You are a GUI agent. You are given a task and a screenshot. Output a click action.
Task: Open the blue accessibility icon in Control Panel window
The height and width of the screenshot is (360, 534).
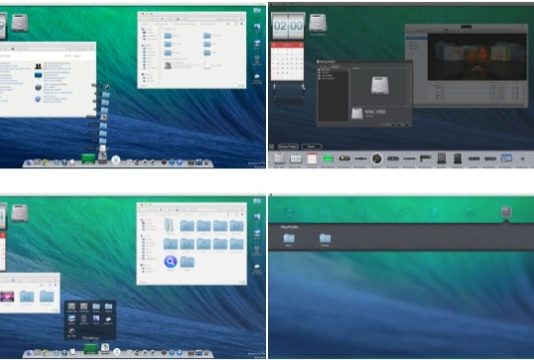coord(38,99)
